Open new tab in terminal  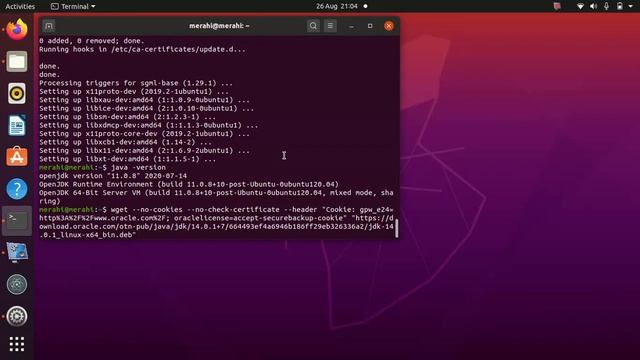click(49, 26)
